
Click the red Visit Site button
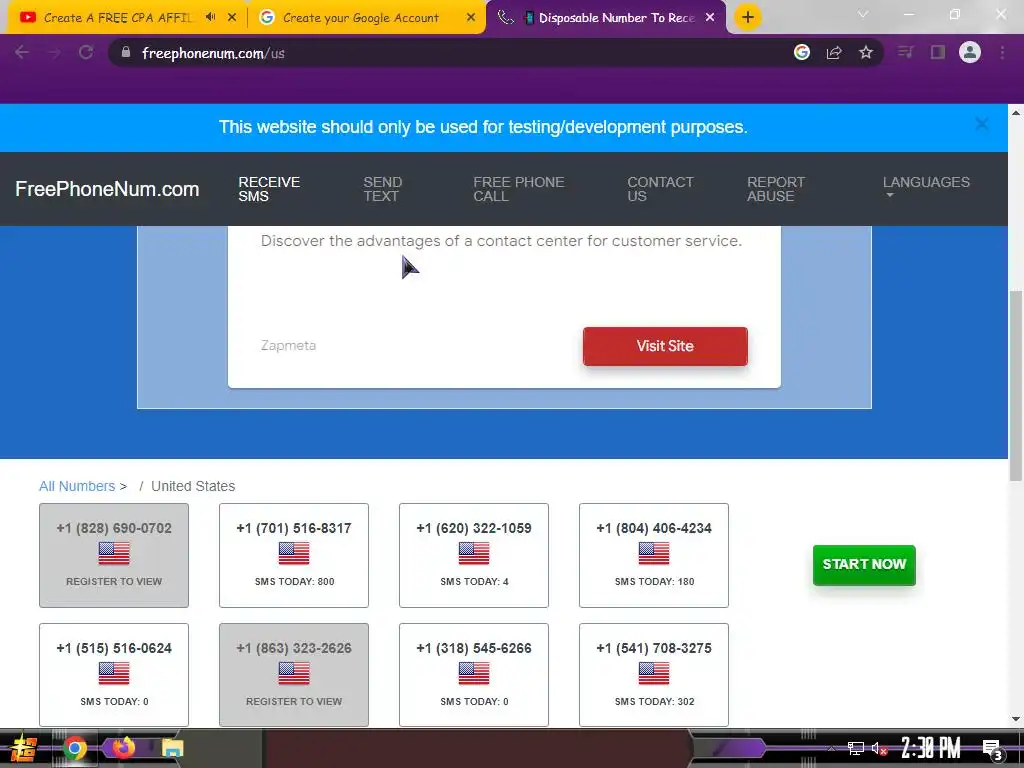(665, 346)
